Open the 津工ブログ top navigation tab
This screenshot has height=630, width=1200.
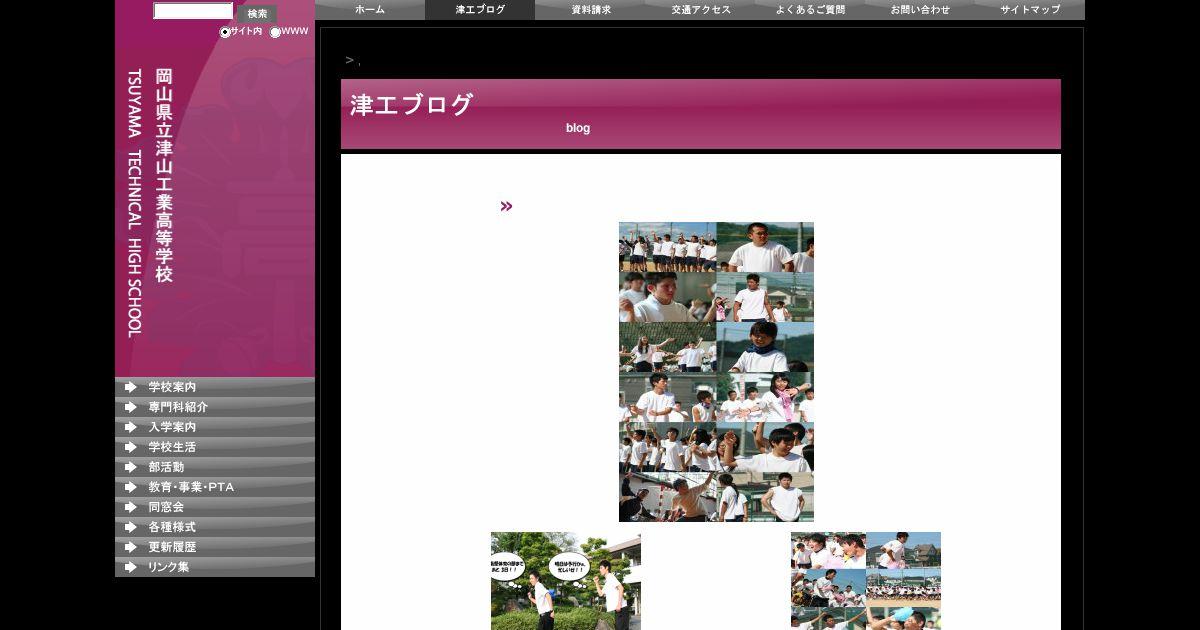click(x=480, y=10)
